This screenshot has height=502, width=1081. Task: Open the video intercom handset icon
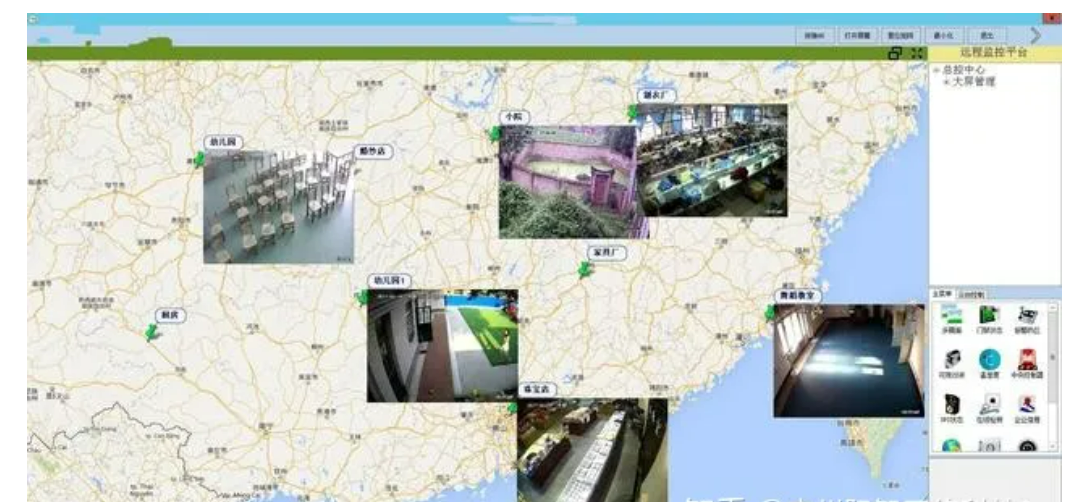(x=952, y=360)
